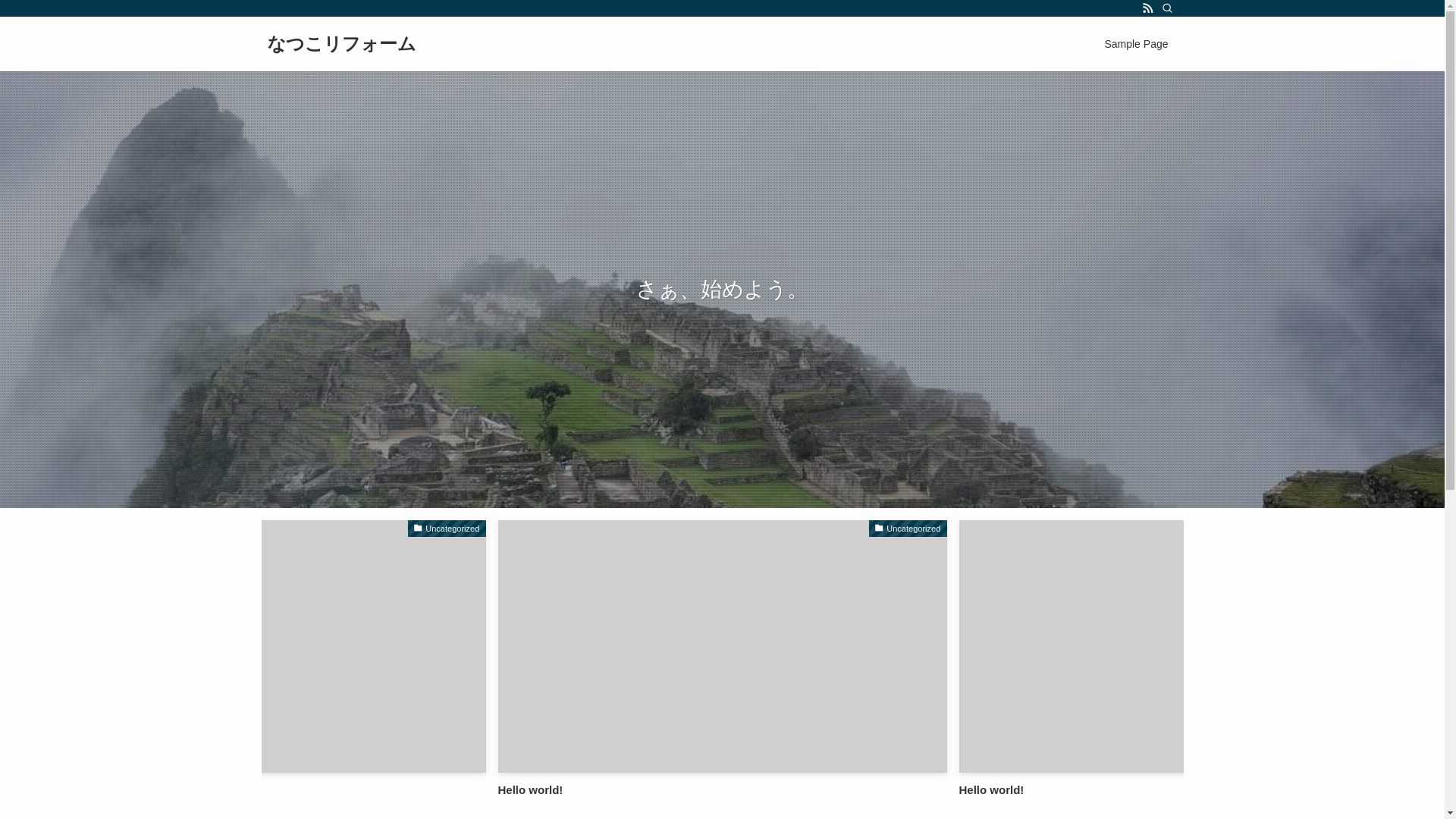The width and height of the screenshot is (1456, 819).
Task: Open the first post's gray thumbnail
Action: [373, 646]
